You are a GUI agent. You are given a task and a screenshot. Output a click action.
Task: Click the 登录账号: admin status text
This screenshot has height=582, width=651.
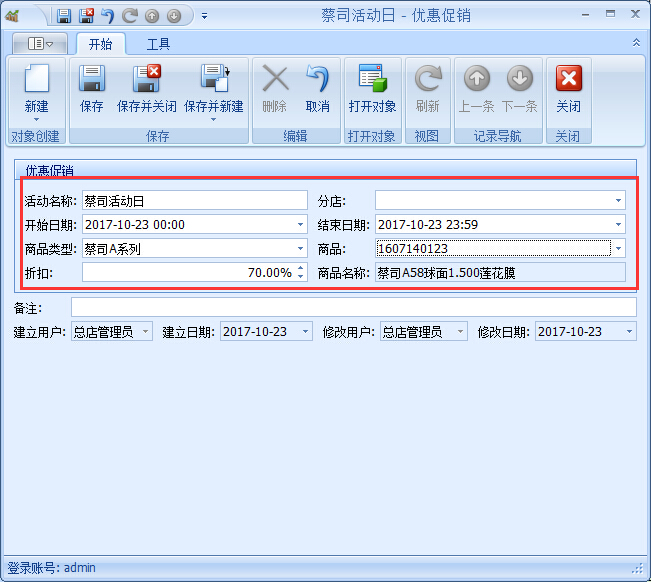click(51, 567)
